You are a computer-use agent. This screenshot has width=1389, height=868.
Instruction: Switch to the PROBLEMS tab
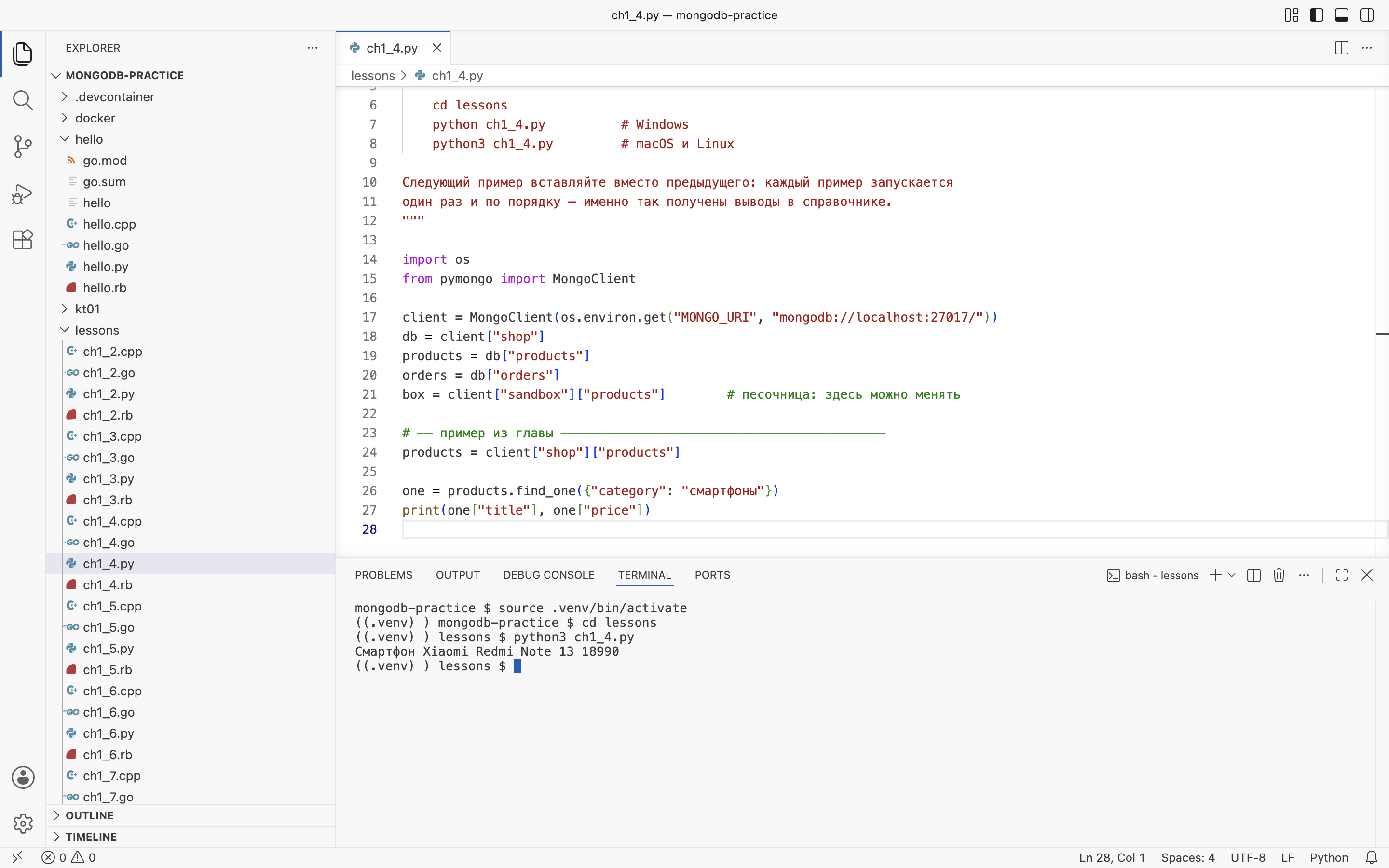click(383, 575)
